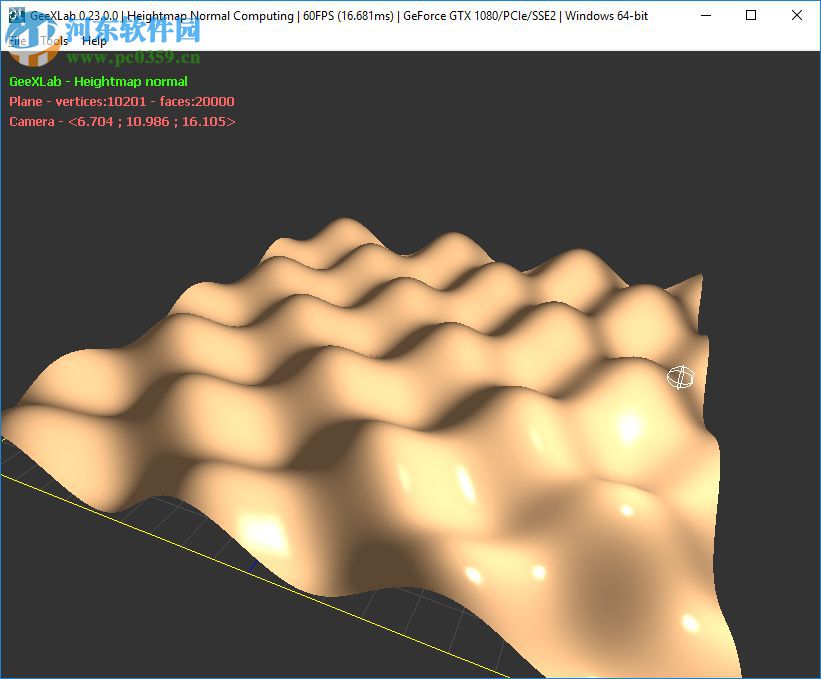Click the Plane vertices counter text
This screenshot has height=679, width=821.
click(x=120, y=101)
